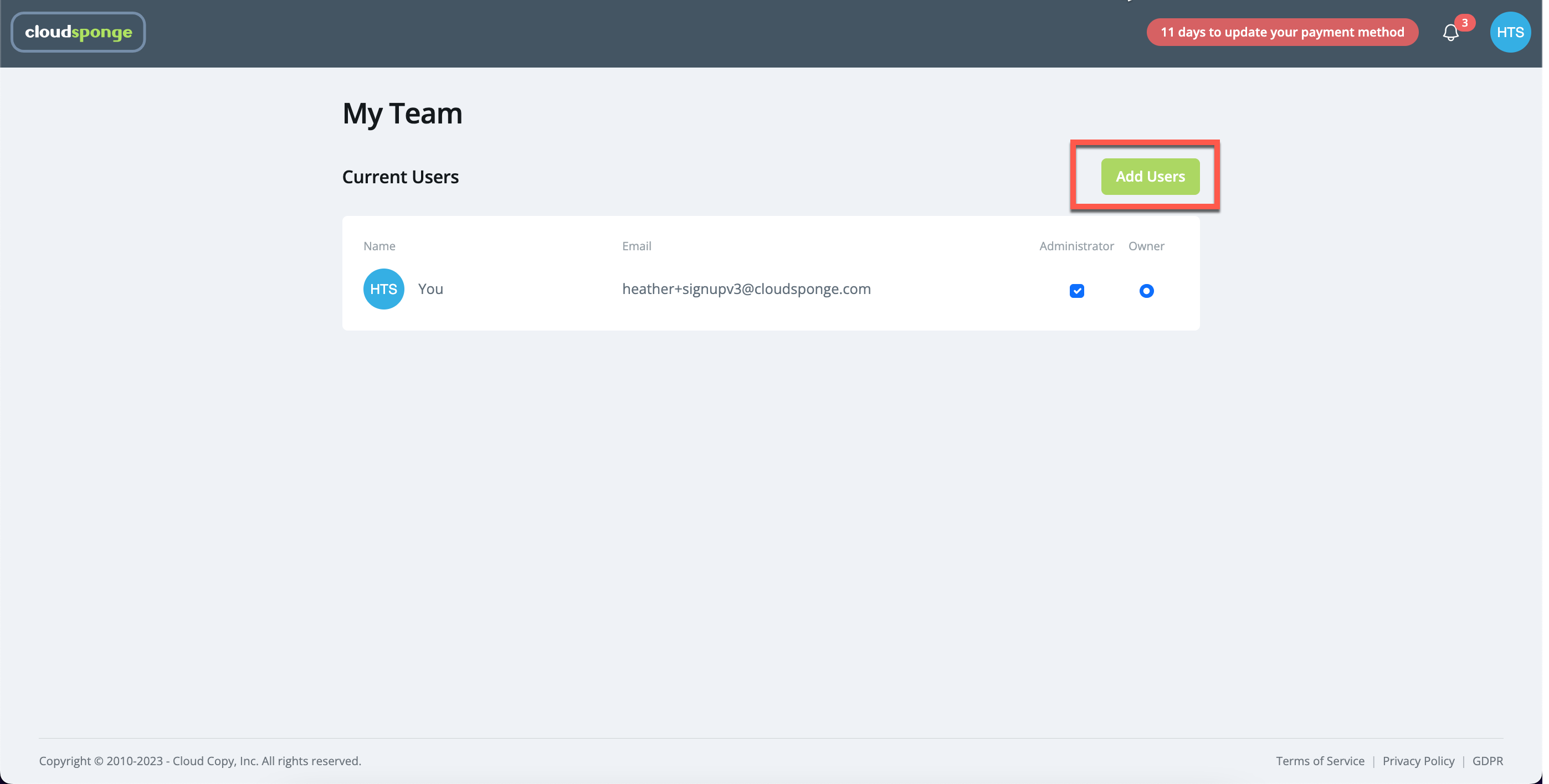Click the 'My Team' page heading
Image resolution: width=1549 pixels, height=784 pixels.
402,114
